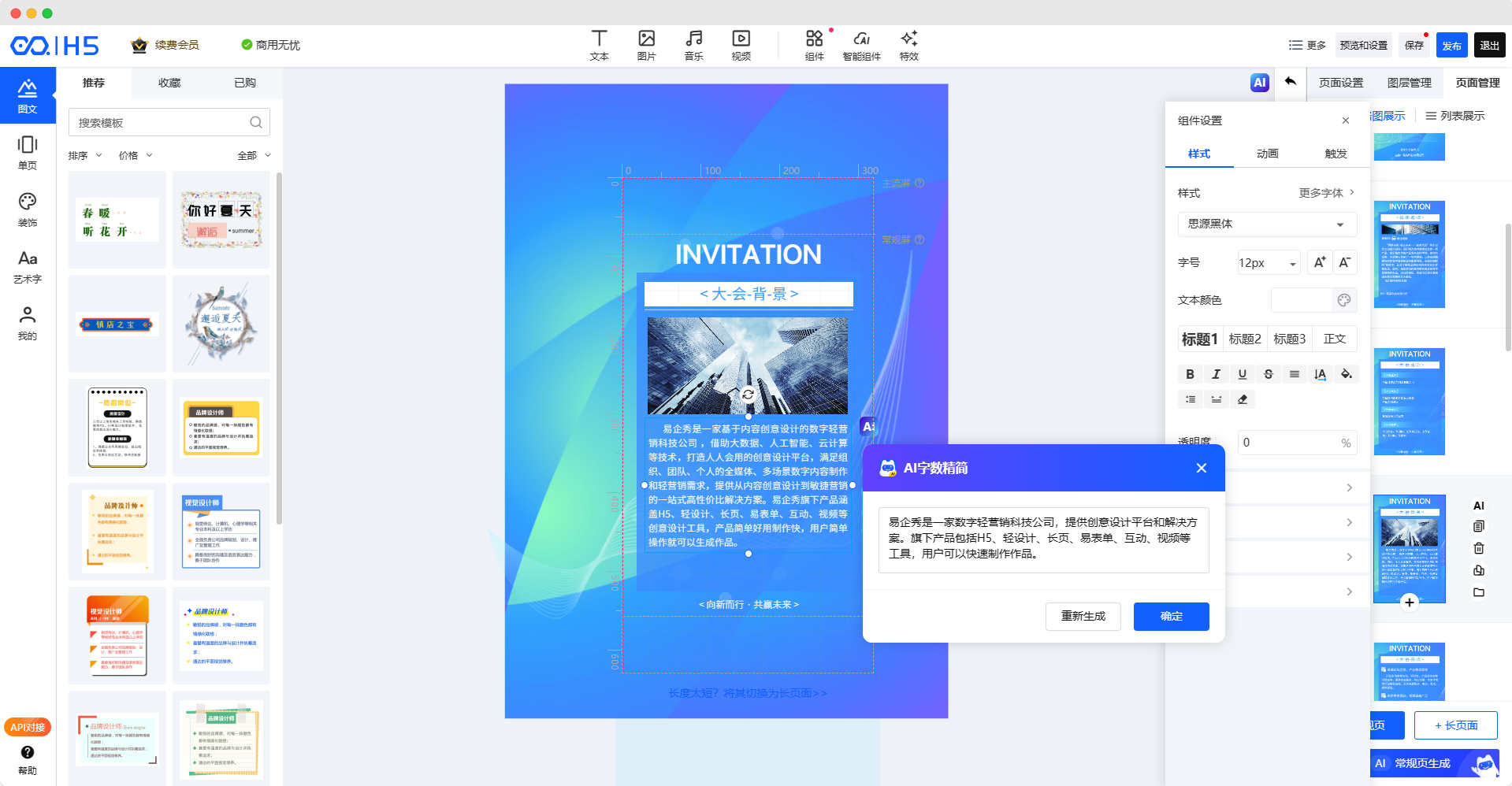Screen dimensions: 1512x786
Task: Open the music (音乐) tool
Action: click(x=693, y=45)
